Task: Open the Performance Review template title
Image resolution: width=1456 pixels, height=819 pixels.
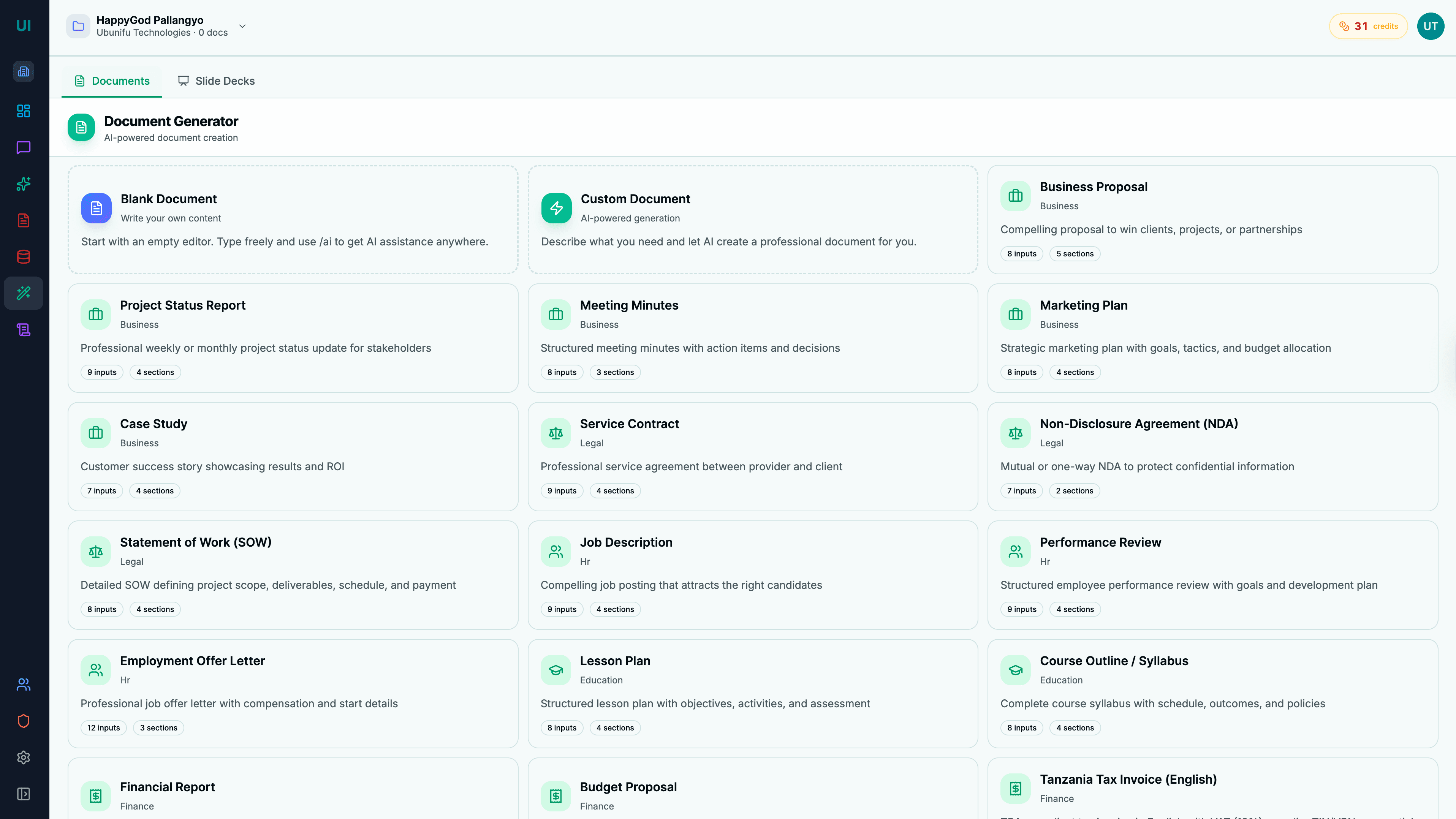Action: (x=1100, y=542)
